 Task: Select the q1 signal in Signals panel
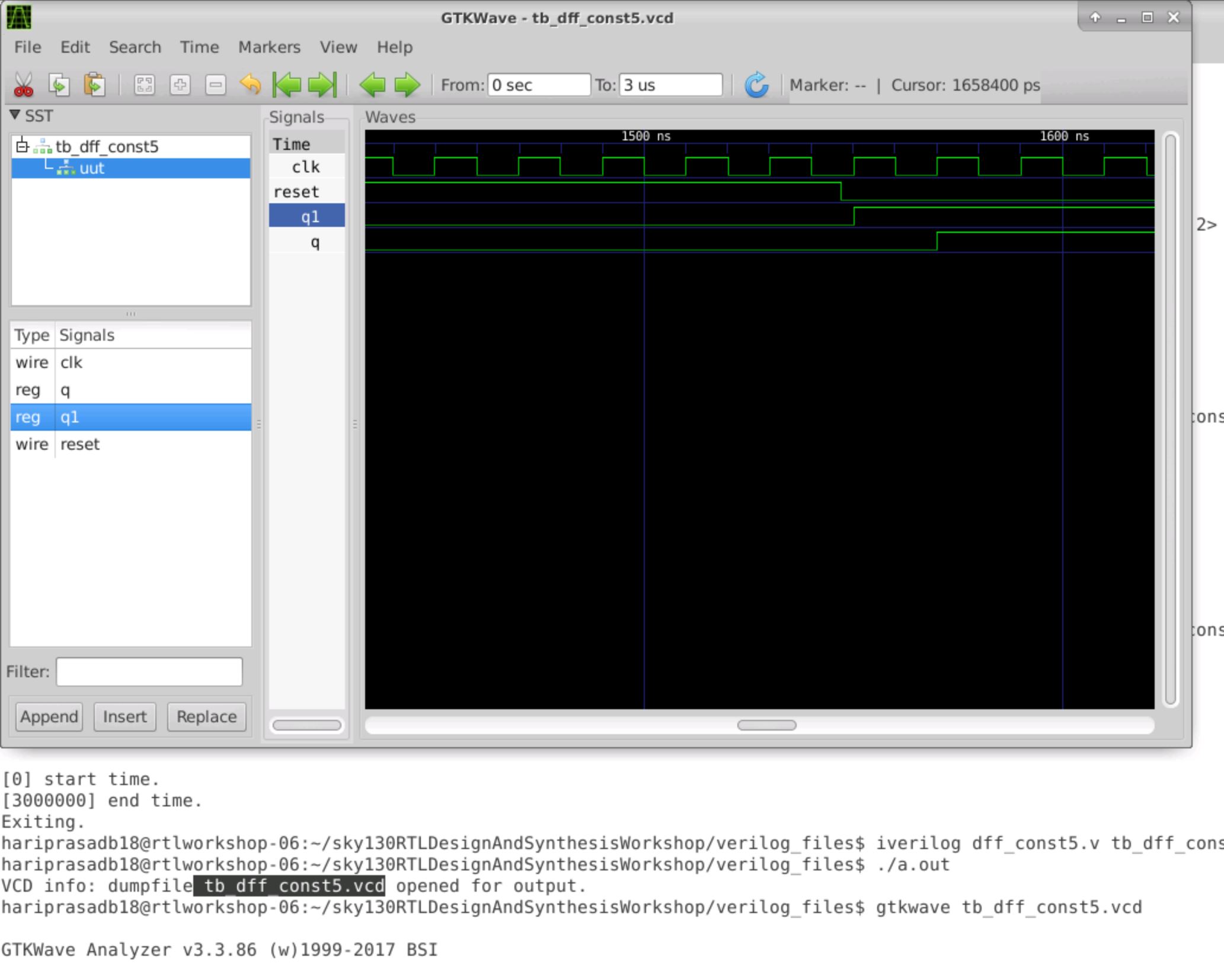309,216
